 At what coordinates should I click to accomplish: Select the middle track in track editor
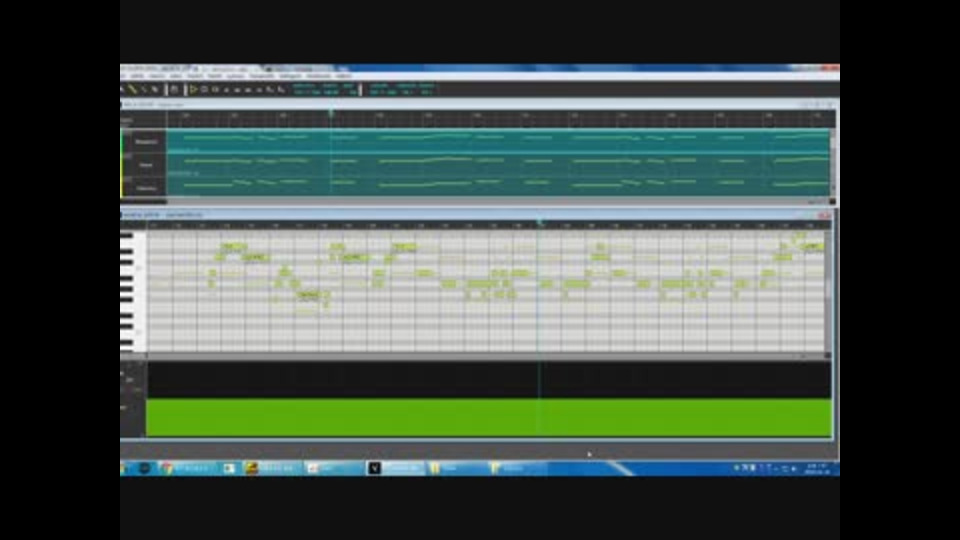tap(146, 165)
